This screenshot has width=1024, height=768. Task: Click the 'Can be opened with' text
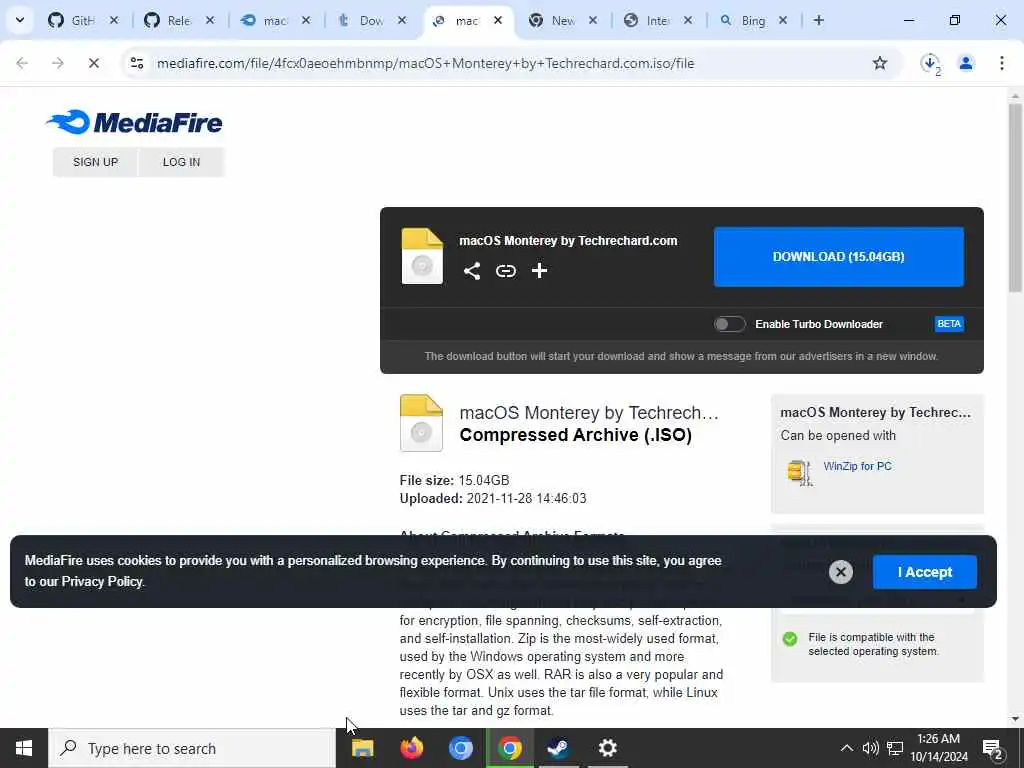(x=838, y=436)
